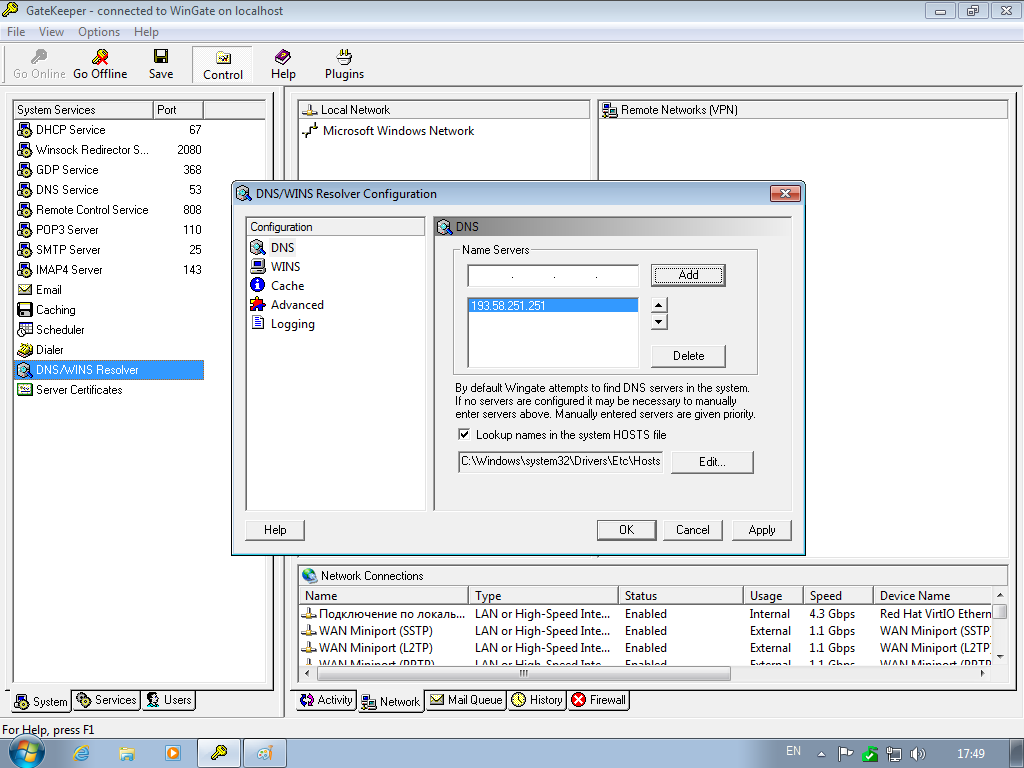1024x768 pixels.
Task: Select the Server Certificates item
Action: (x=70, y=390)
